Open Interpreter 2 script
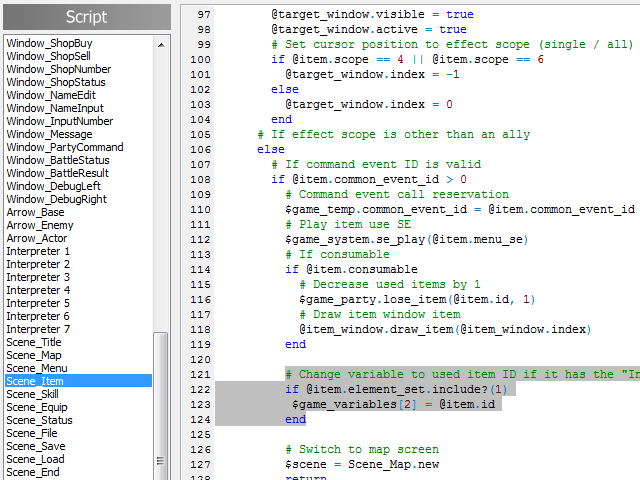Viewport: 640px width, 480px height. tap(38, 264)
